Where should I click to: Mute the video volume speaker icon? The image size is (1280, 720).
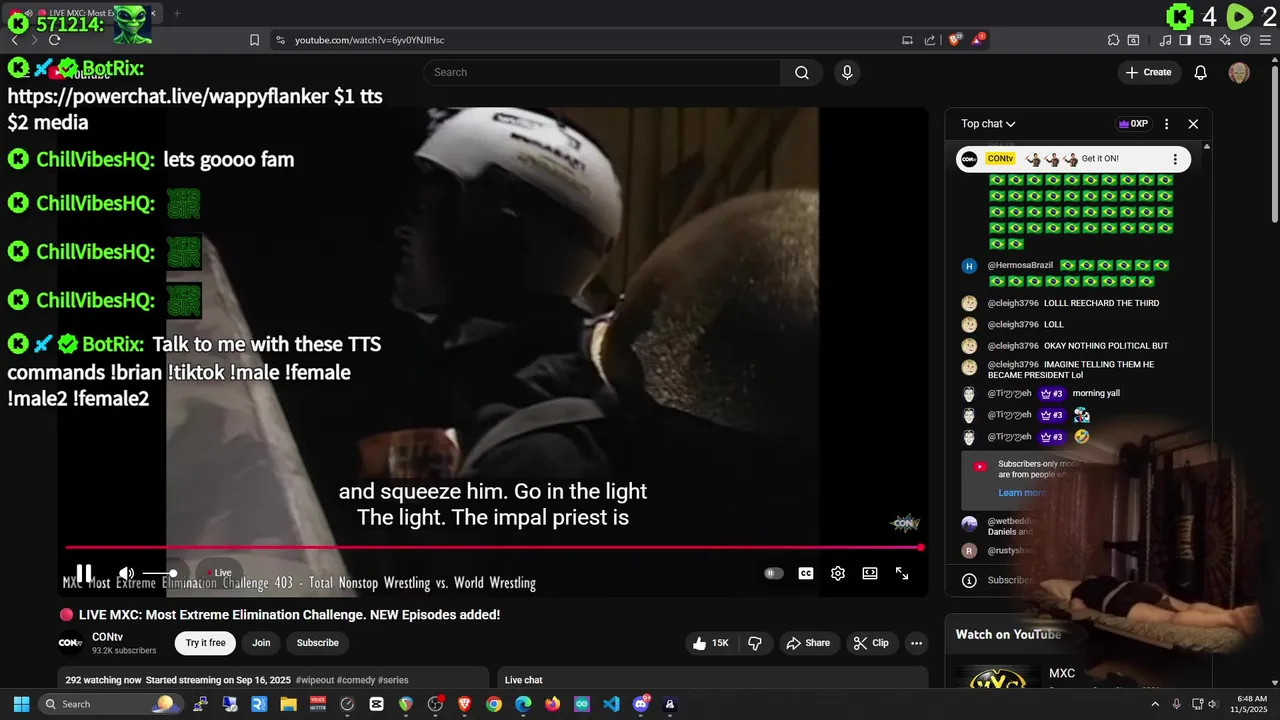click(126, 573)
